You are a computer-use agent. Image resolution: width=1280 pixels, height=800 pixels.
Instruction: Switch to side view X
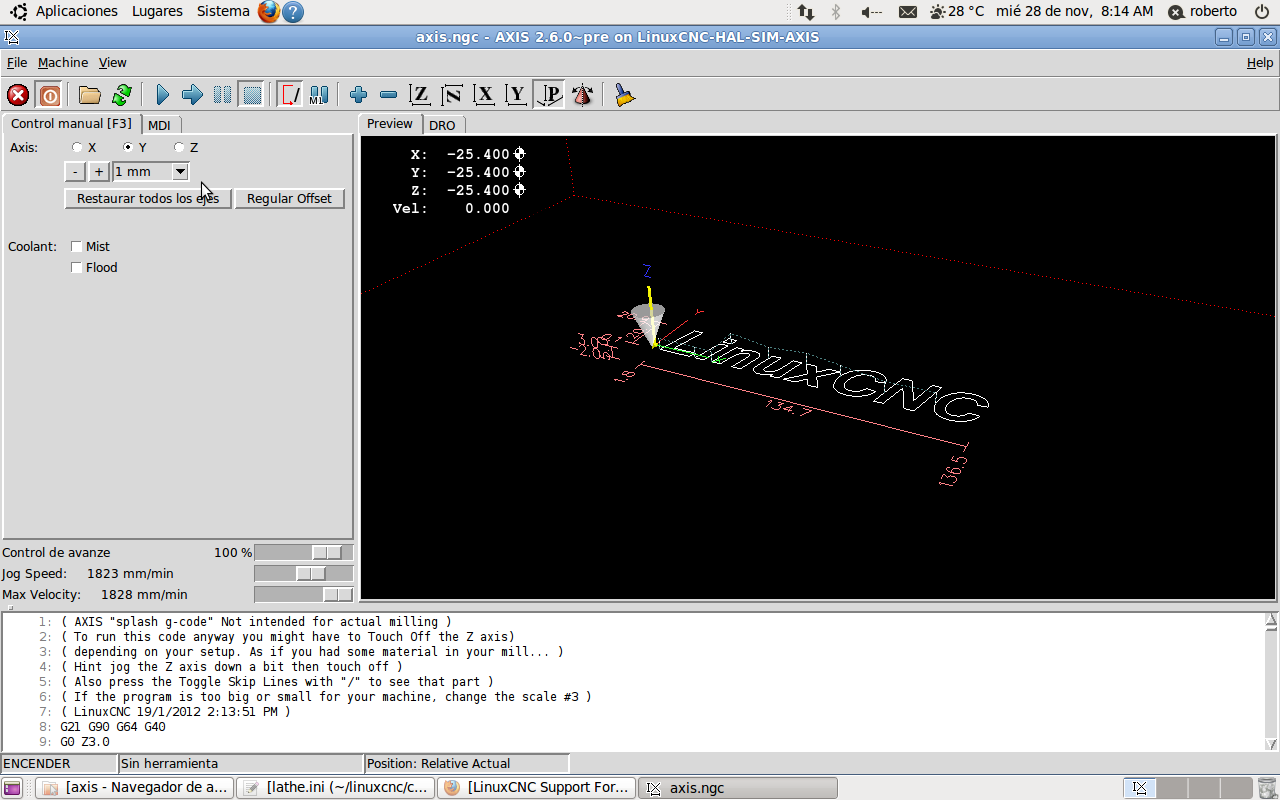(484, 95)
